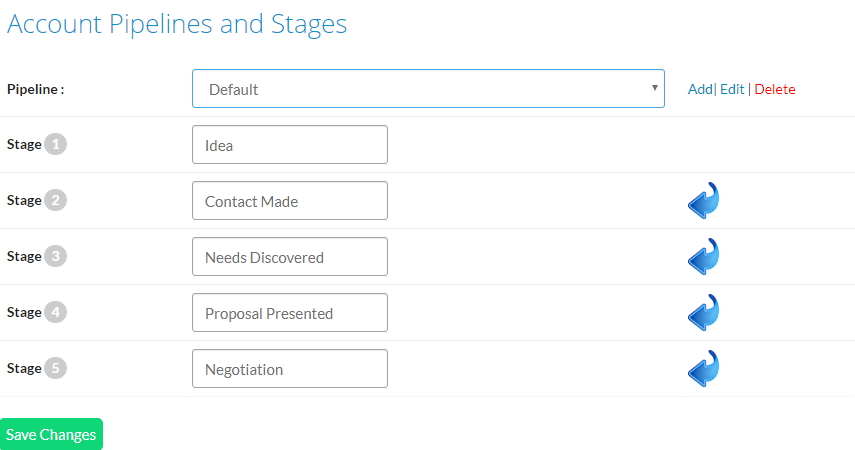The height and width of the screenshot is (450, 855).
Task: Click the red Delete pipeline link
Action: [x=775, y=89]
